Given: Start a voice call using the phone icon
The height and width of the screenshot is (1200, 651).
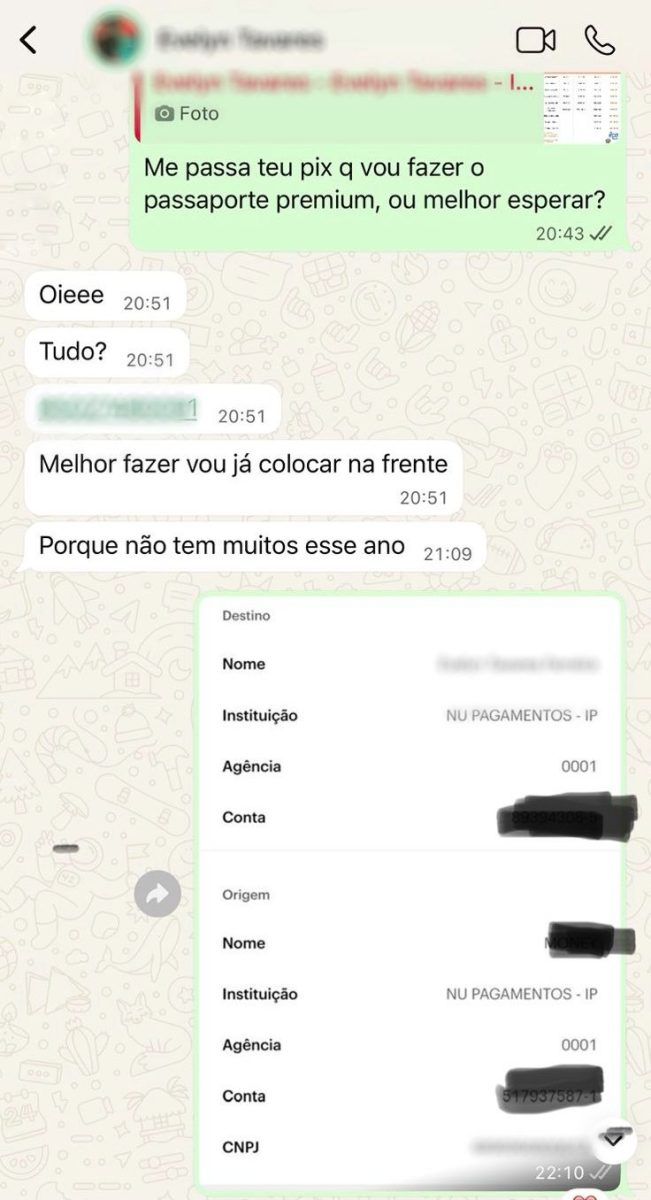Looking at the screenshot, I should [x=600, y=41].
